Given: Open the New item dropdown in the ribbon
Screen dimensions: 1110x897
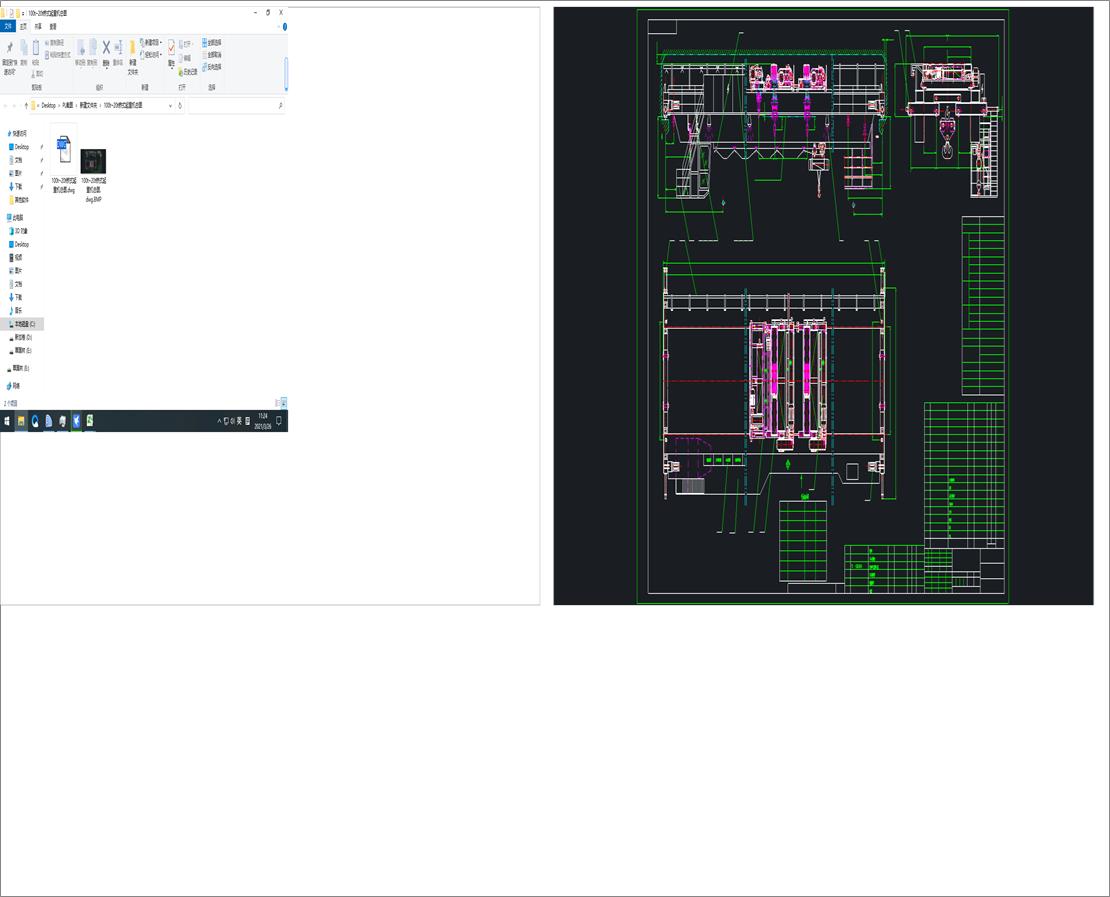Looking at the screenshot, I should [x=151, y=43].
